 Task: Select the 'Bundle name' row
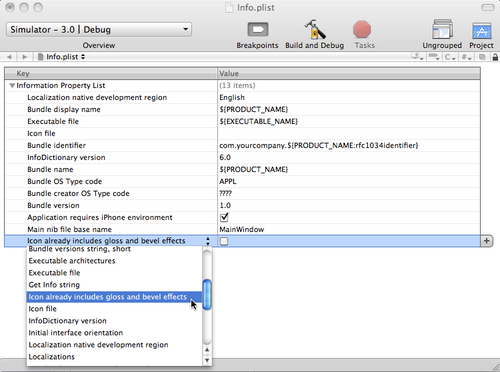pos(242,170)
